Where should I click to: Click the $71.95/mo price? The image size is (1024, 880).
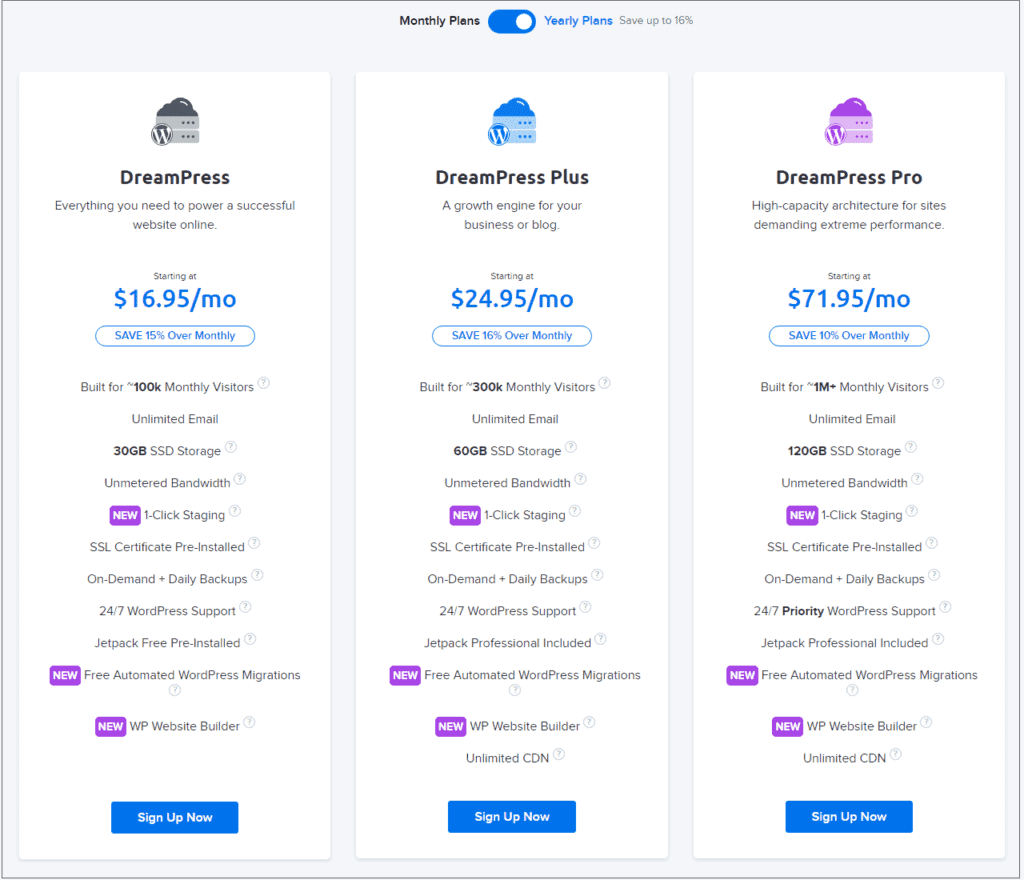click(849, 299)
